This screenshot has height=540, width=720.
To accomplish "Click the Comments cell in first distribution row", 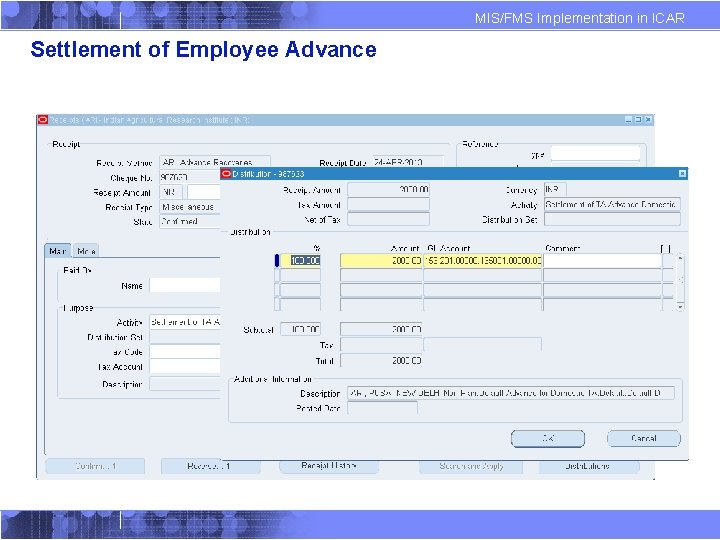I will point(602,261).
